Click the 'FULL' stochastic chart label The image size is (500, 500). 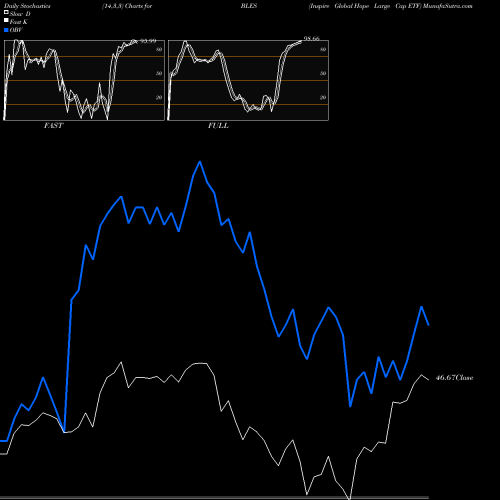[x=218, y=126]
